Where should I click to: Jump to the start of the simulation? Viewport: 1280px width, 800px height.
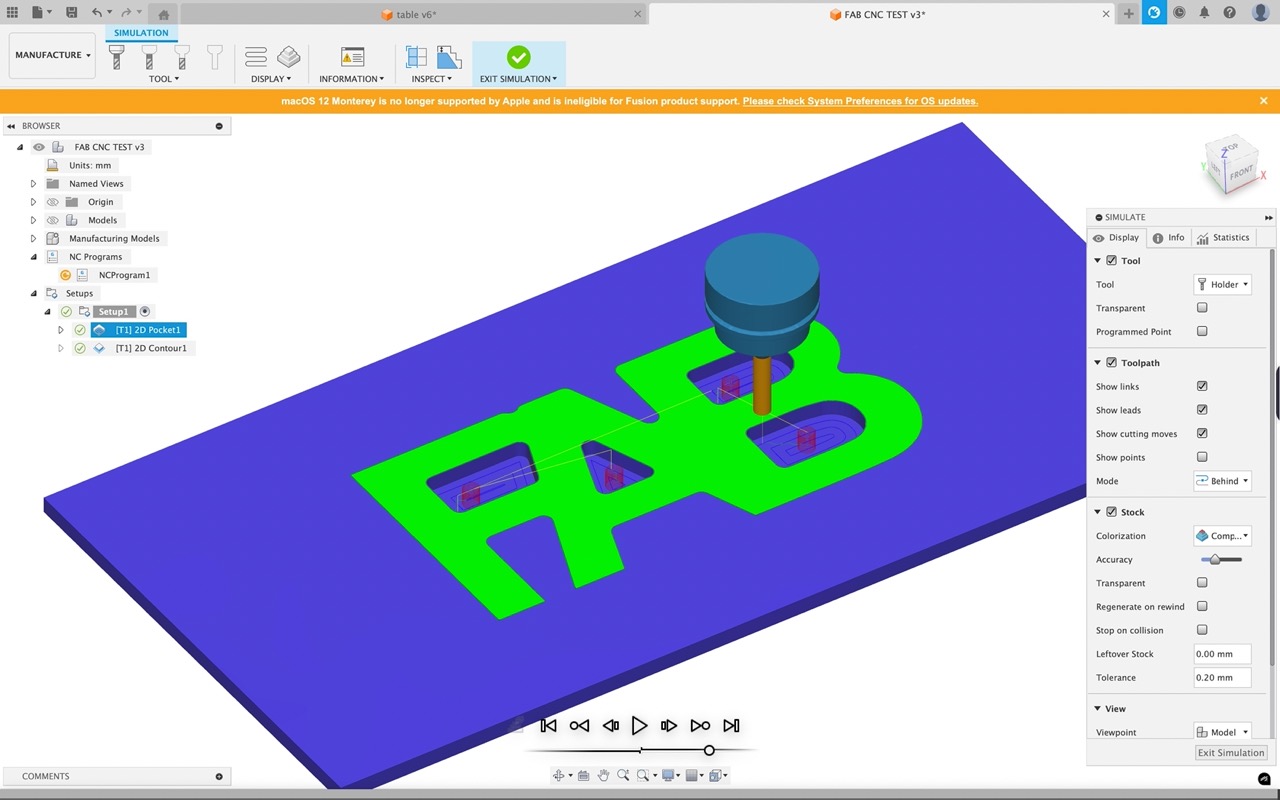[x=548, y=725]
